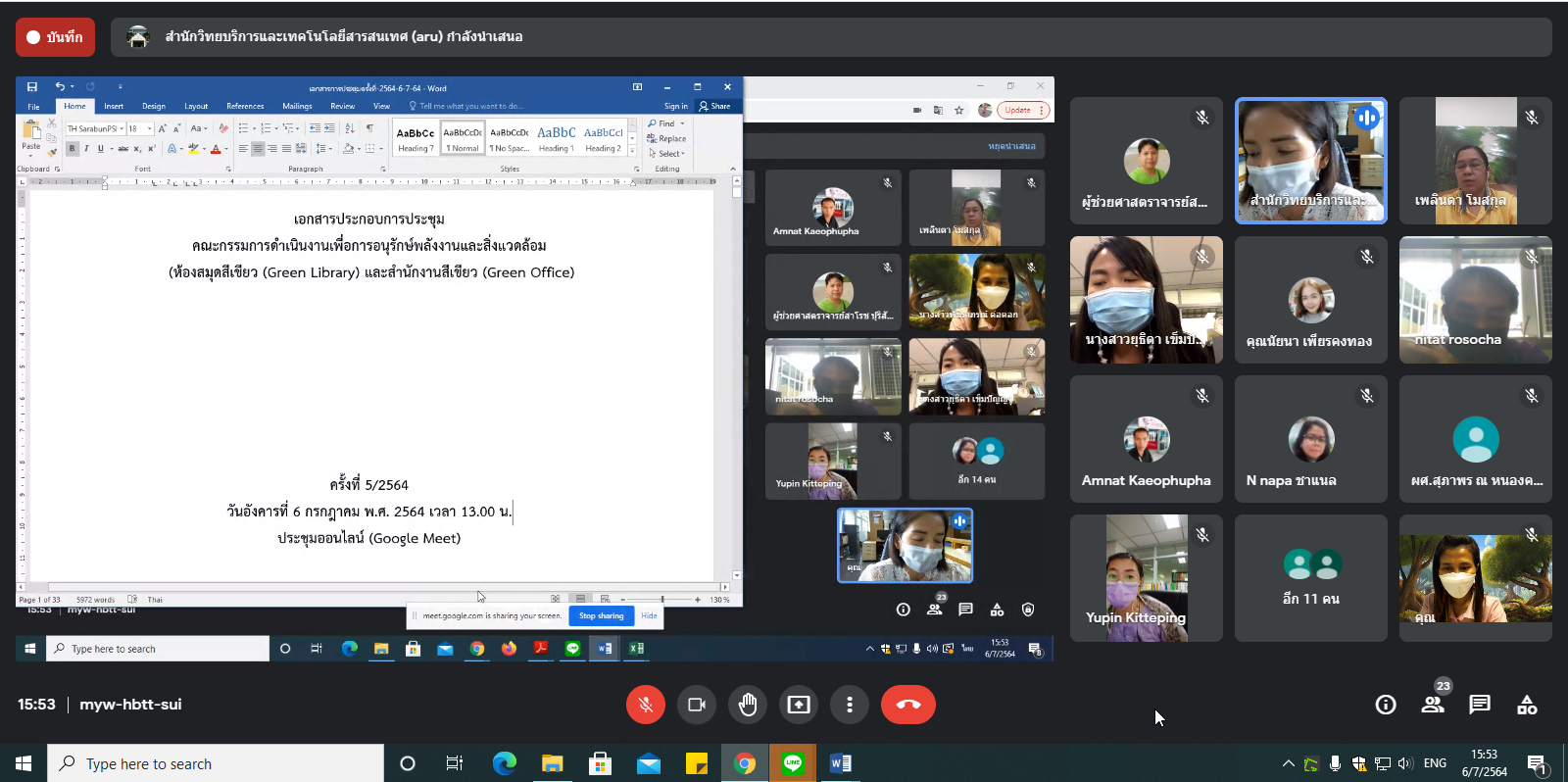This screenshot has width=1568, height=782.
Task: Toggle Italic formatting in Word
Action: (86, 149)
